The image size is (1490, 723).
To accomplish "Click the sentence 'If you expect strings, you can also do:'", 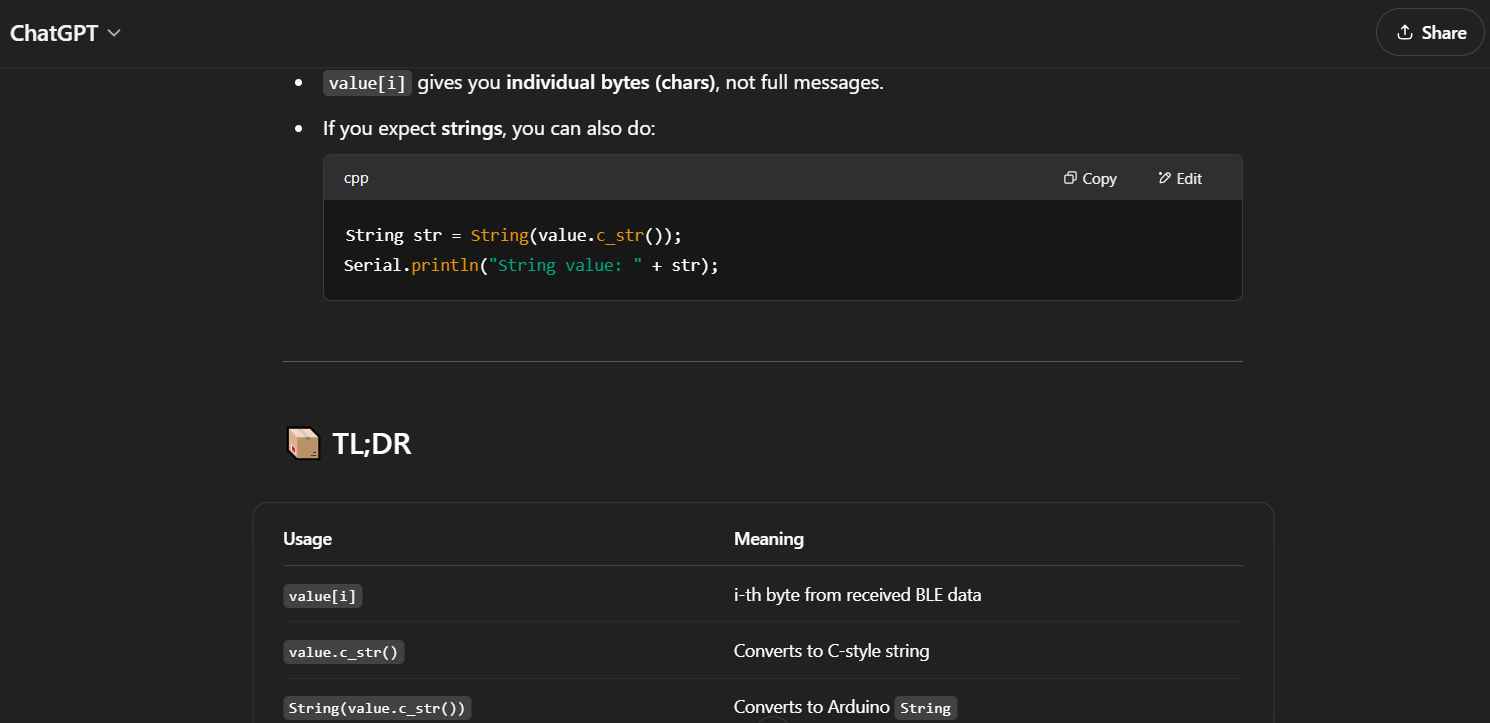I will click(x=489, y=128).
